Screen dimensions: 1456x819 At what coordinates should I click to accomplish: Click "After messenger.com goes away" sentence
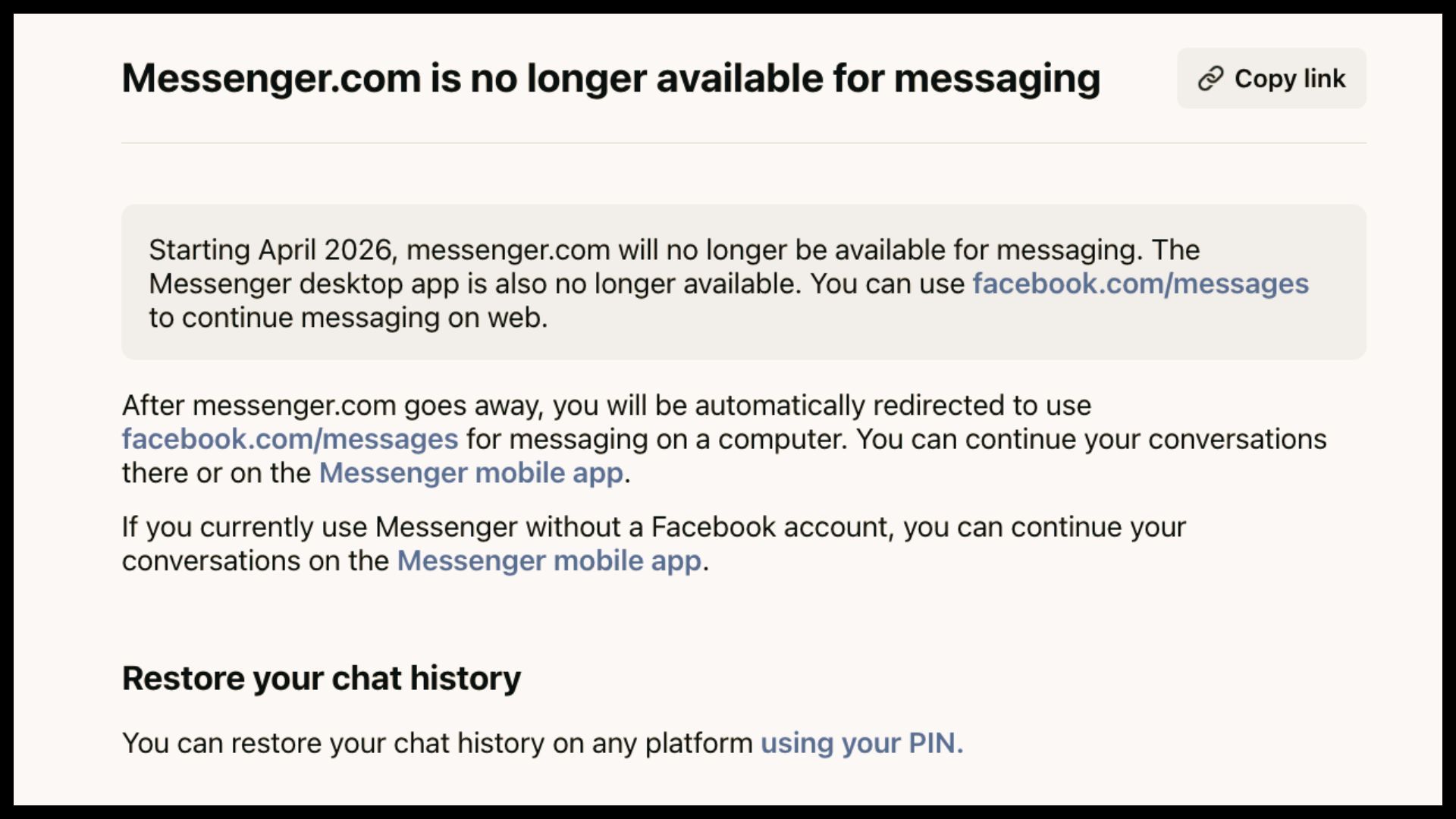pyautogui.click(x=334, y=406)
